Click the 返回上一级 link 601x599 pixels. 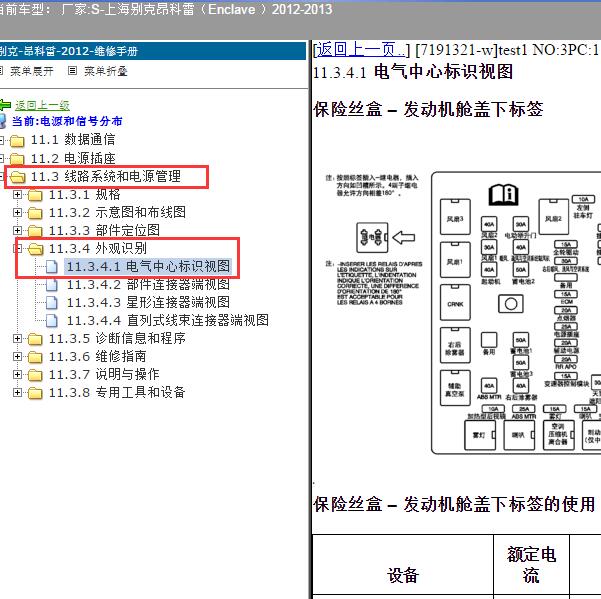click(42, 105)
